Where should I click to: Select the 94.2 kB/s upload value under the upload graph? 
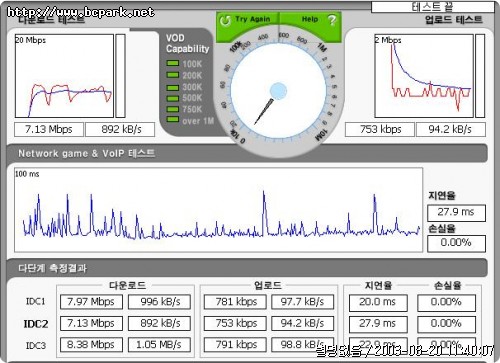(x=451, y=129)
